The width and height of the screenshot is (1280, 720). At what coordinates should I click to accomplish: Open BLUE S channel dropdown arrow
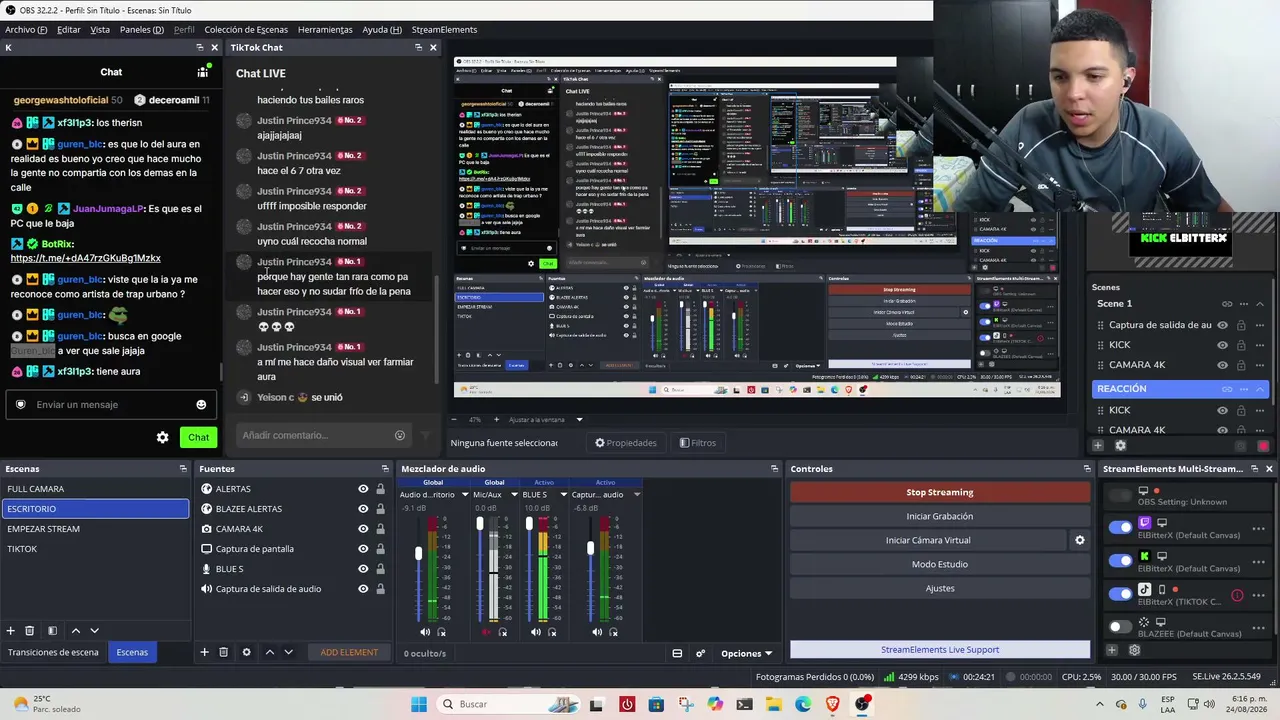coord(563,494)
